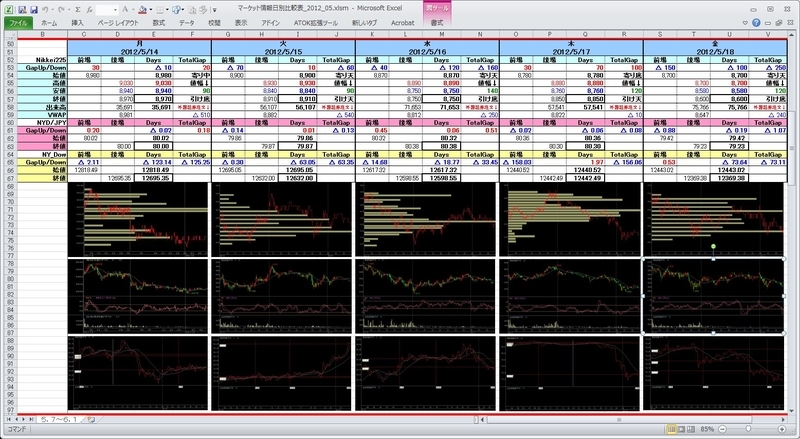Open the アドイン ribbon tab
The height and width of the screenshot is (439, 800).
270,23
